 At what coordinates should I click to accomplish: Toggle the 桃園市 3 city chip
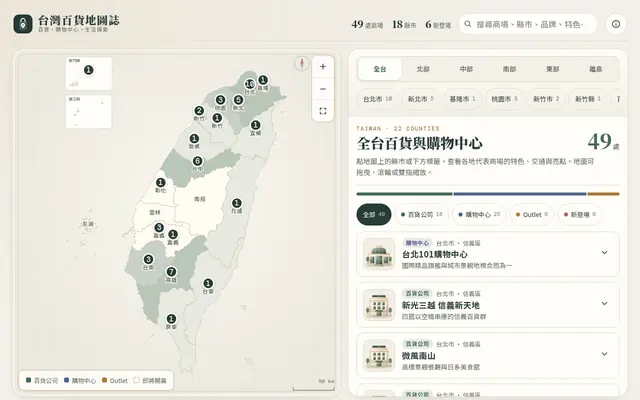[504, 99]
